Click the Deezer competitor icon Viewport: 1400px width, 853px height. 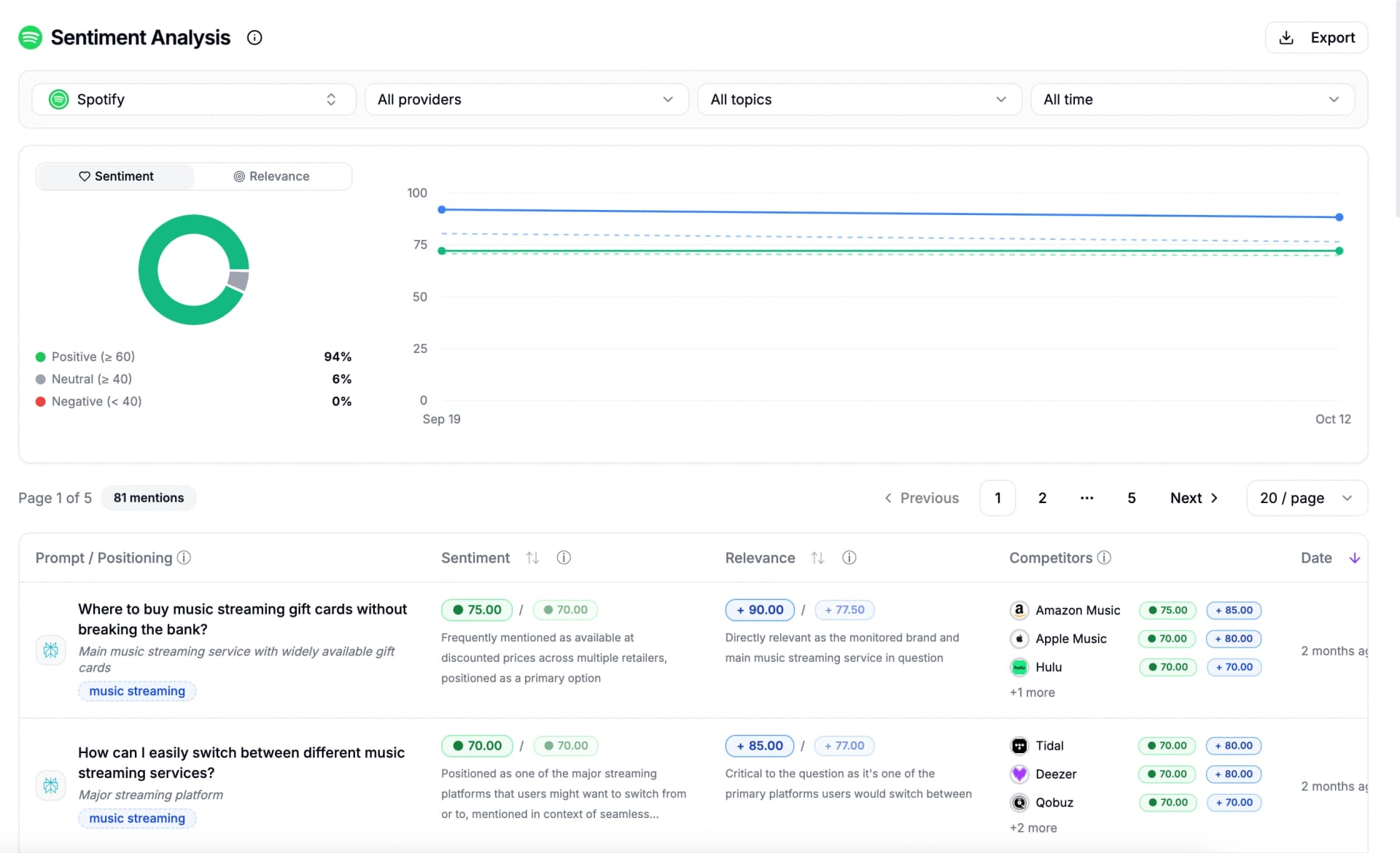[1019, 774]
